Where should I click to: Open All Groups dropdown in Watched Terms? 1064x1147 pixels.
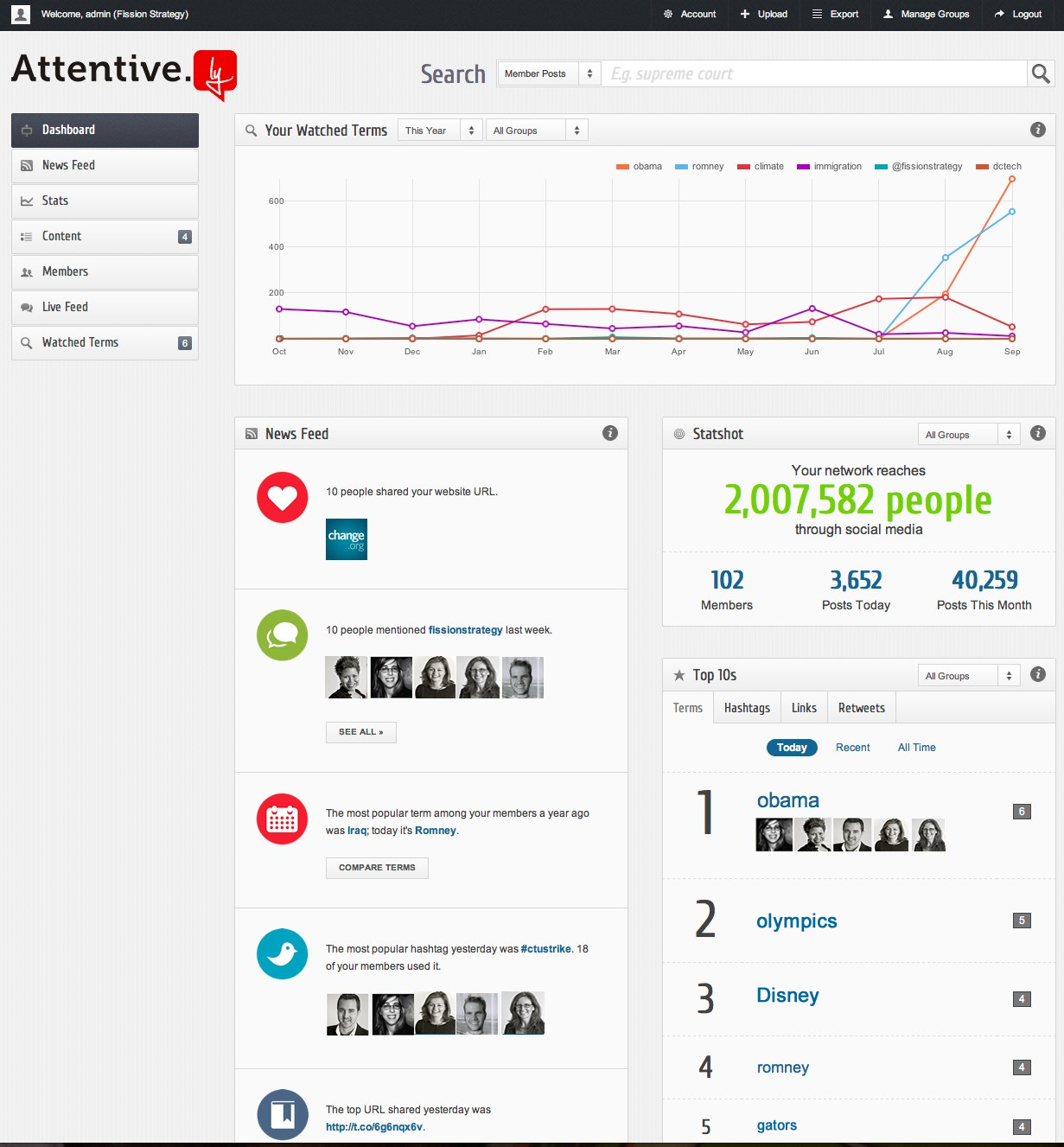pos(537,131)
